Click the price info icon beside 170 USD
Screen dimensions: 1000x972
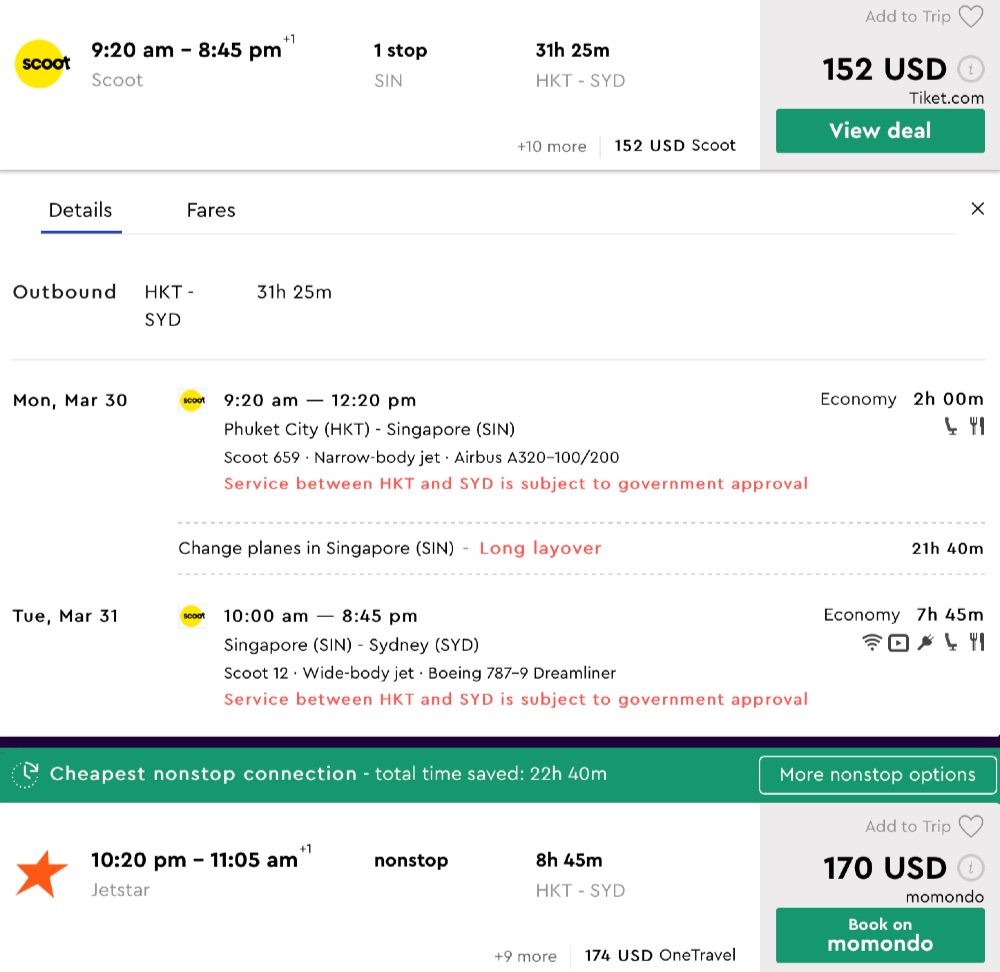(969, 868)
